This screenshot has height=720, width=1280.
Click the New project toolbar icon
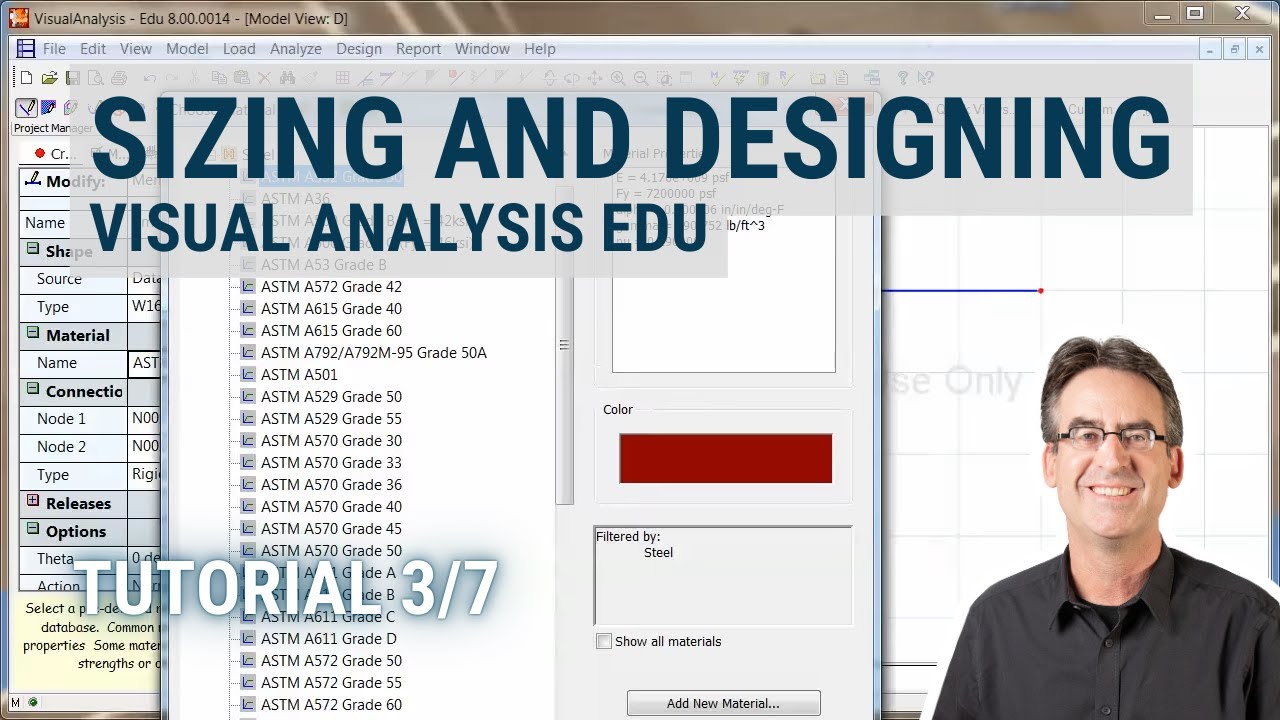click(x=26, y=78)
